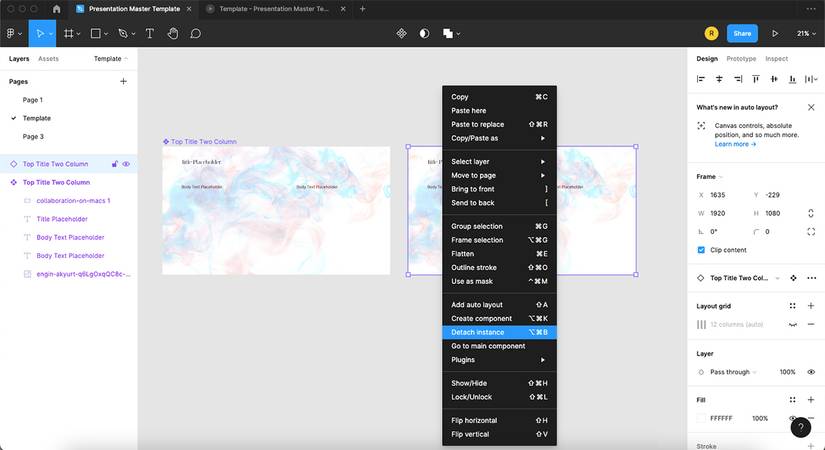This screenshot has height=450, width=825.
Task: Choose Detach instance from context menu
Action: coord(499,332)
